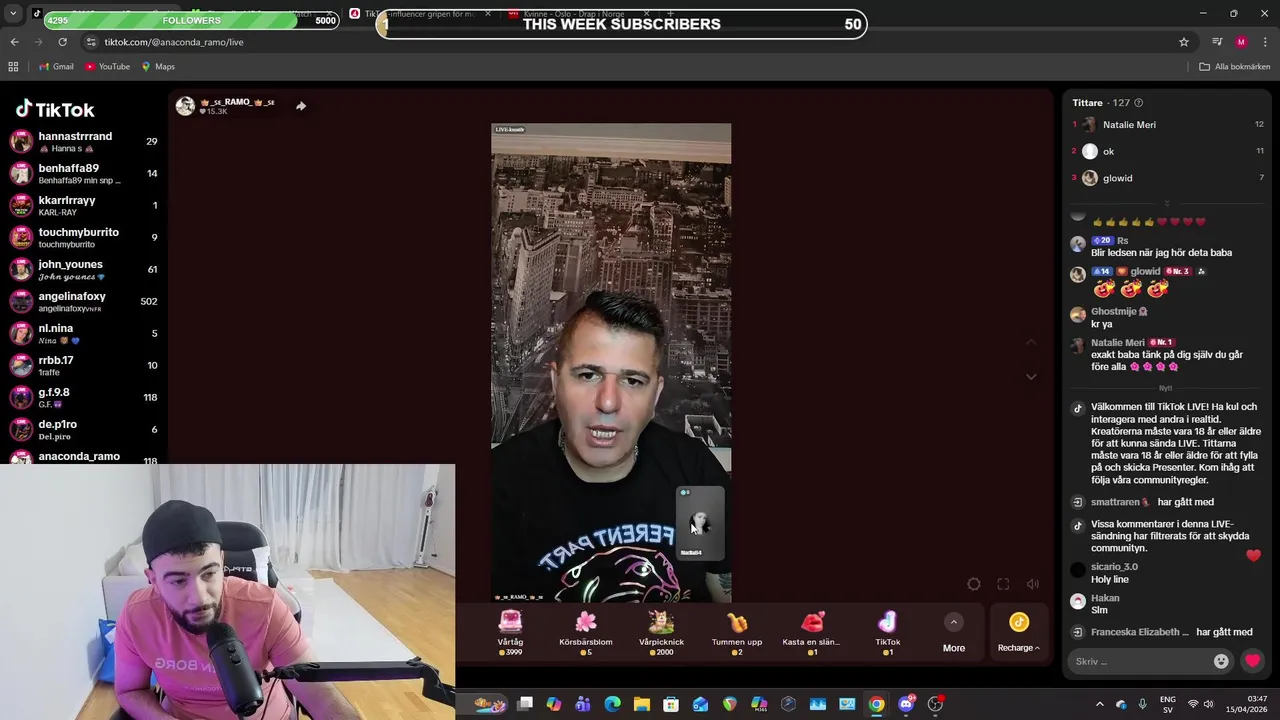Go to previous live with up chevron

point(1031,343)
